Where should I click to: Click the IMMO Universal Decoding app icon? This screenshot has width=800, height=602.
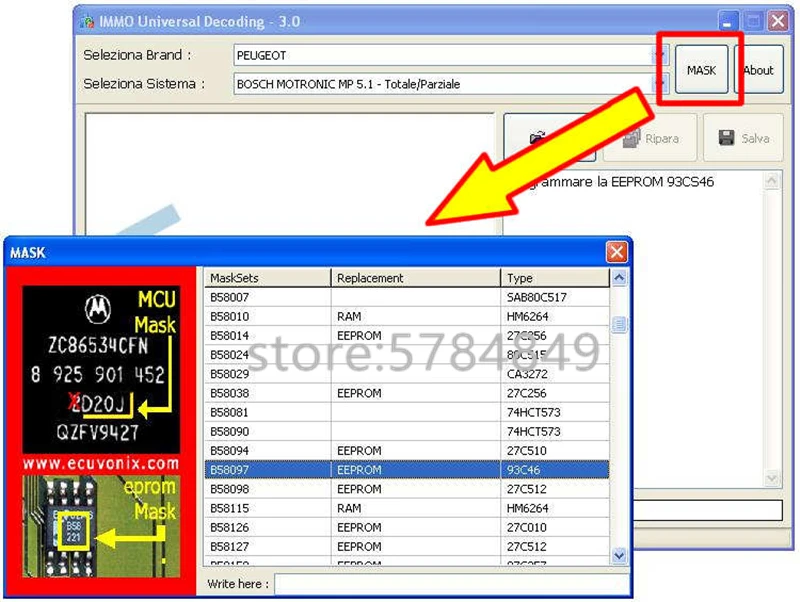pos(87,21)
